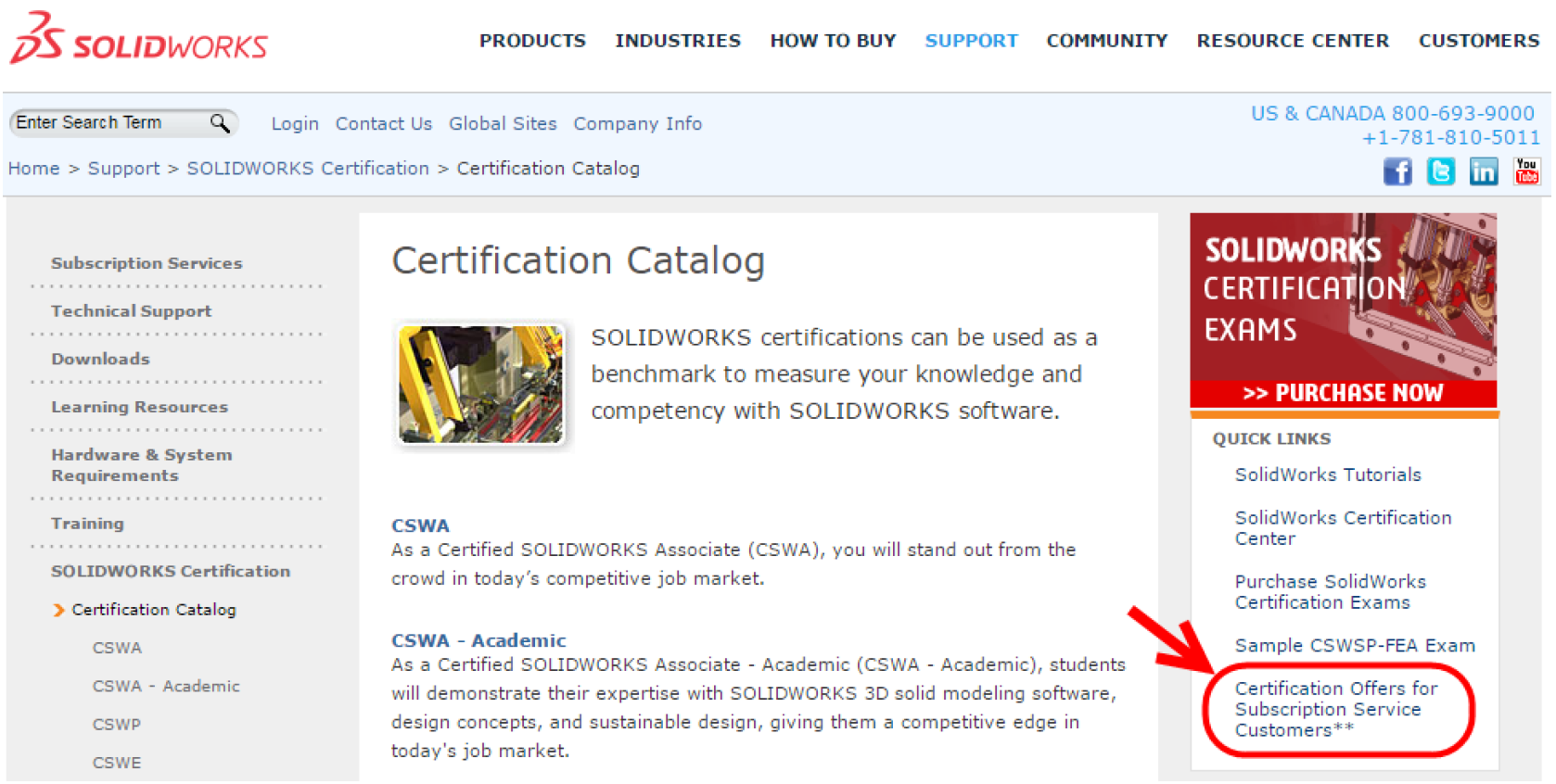
Task: Click the +1-781-810-5011 phone number
Action: click(1450, 138)
